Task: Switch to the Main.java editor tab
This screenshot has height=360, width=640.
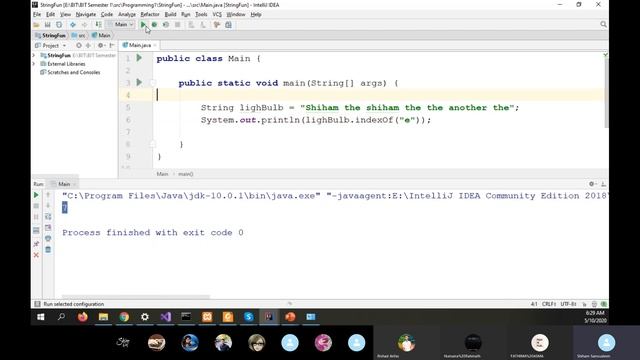Action: click(x=139, y=45)
